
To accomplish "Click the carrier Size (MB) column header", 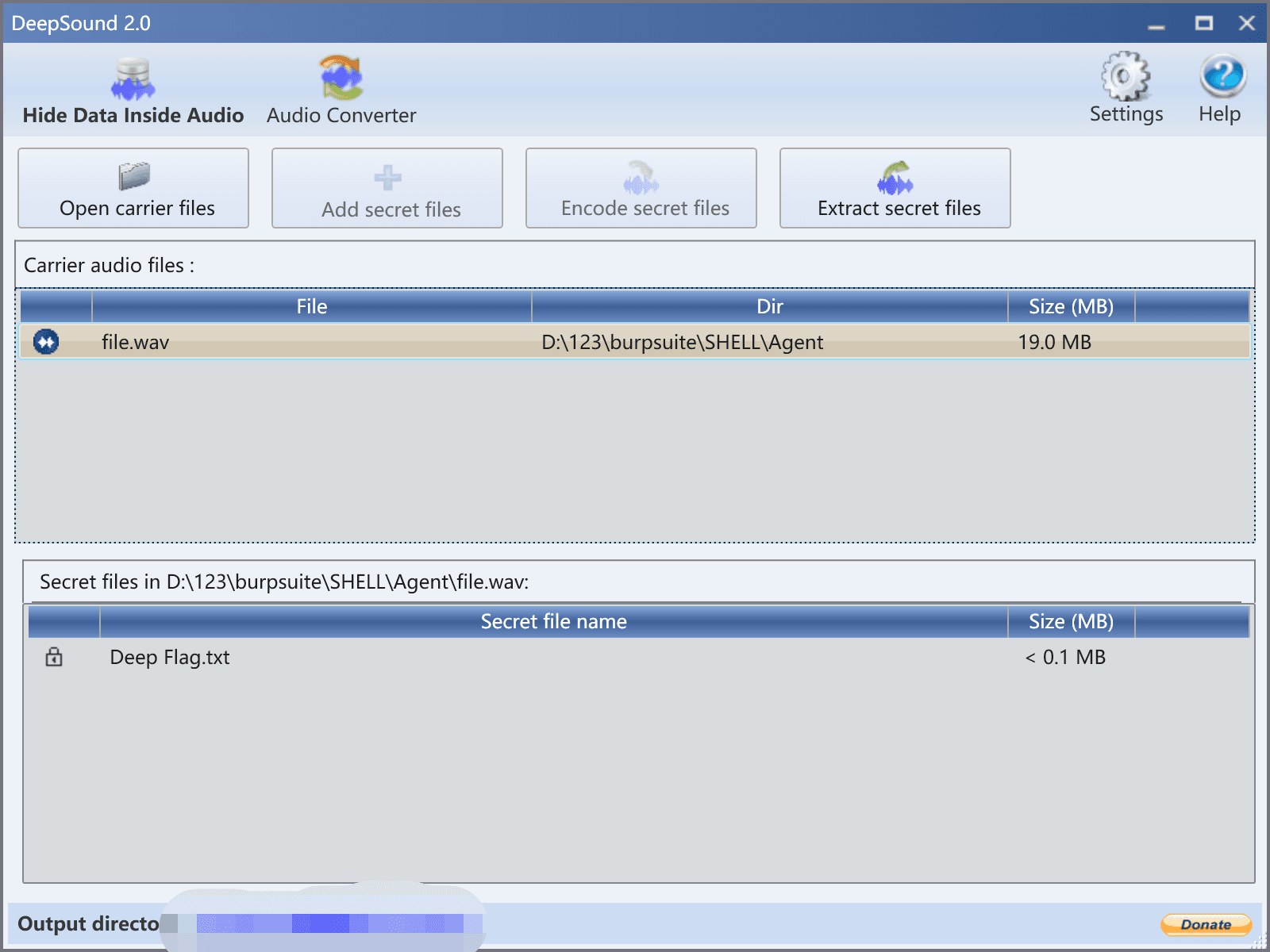I will pyautogui.click(x=1071, y=307).
